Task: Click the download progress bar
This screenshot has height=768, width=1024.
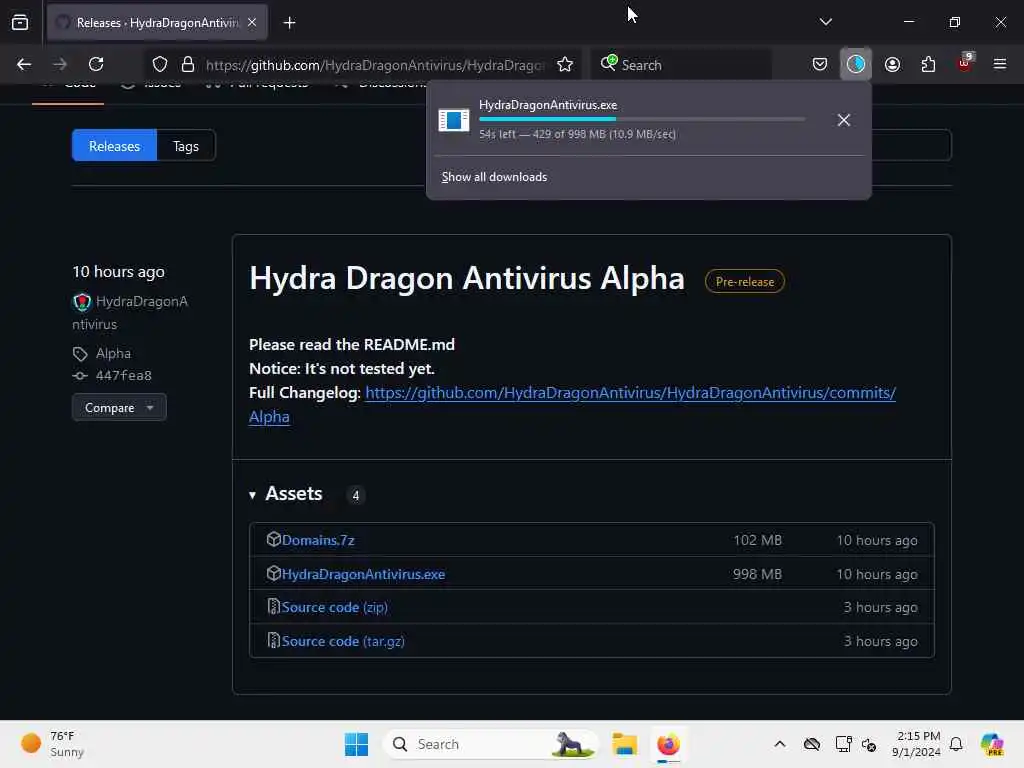Action: (642, 120)
